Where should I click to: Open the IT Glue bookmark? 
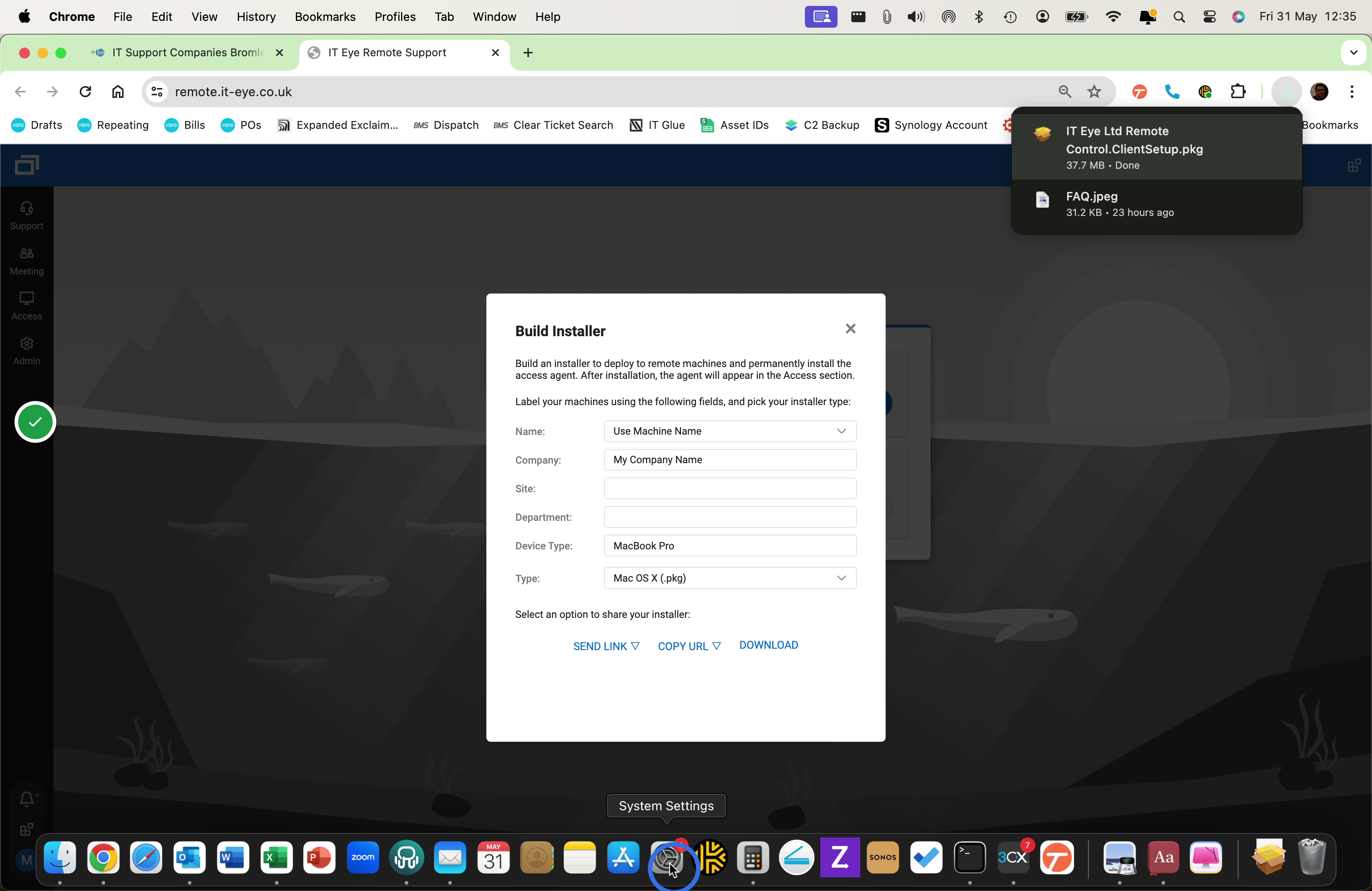[x=657, y=125]
